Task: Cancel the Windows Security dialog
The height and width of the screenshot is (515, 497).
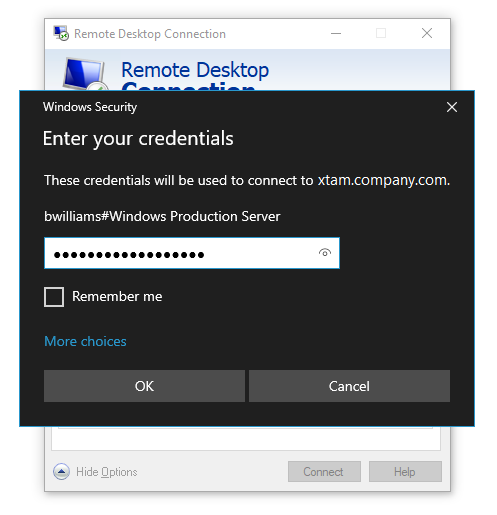Action: click(349, 386)
